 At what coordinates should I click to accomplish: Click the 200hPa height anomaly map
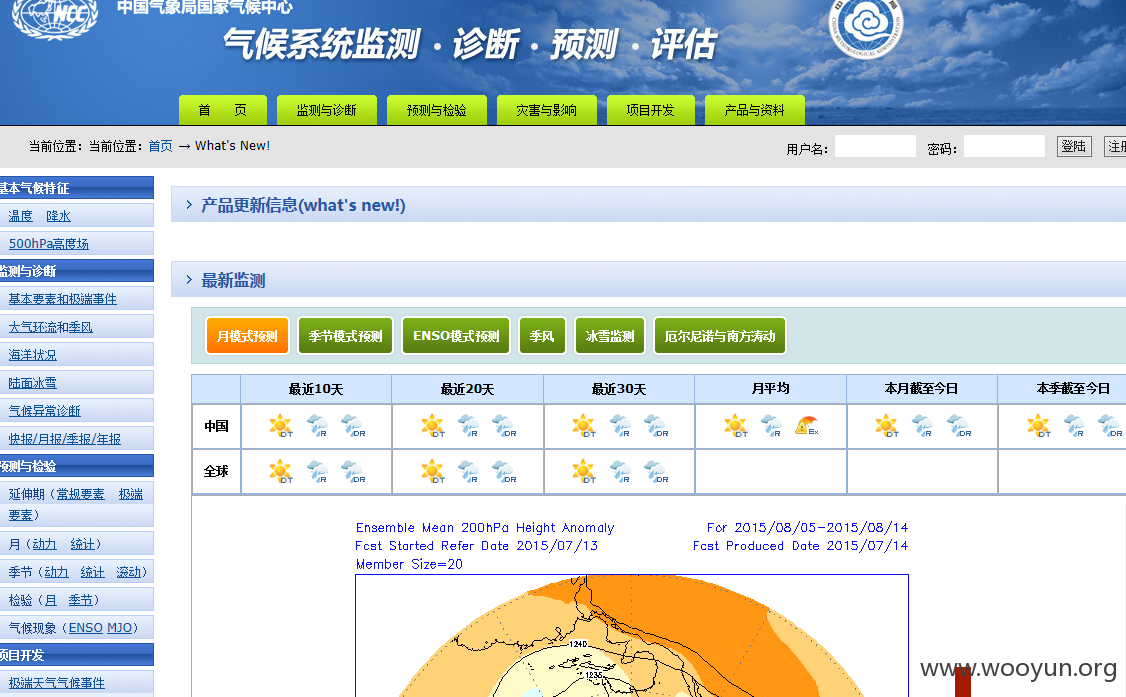(632, 636)
